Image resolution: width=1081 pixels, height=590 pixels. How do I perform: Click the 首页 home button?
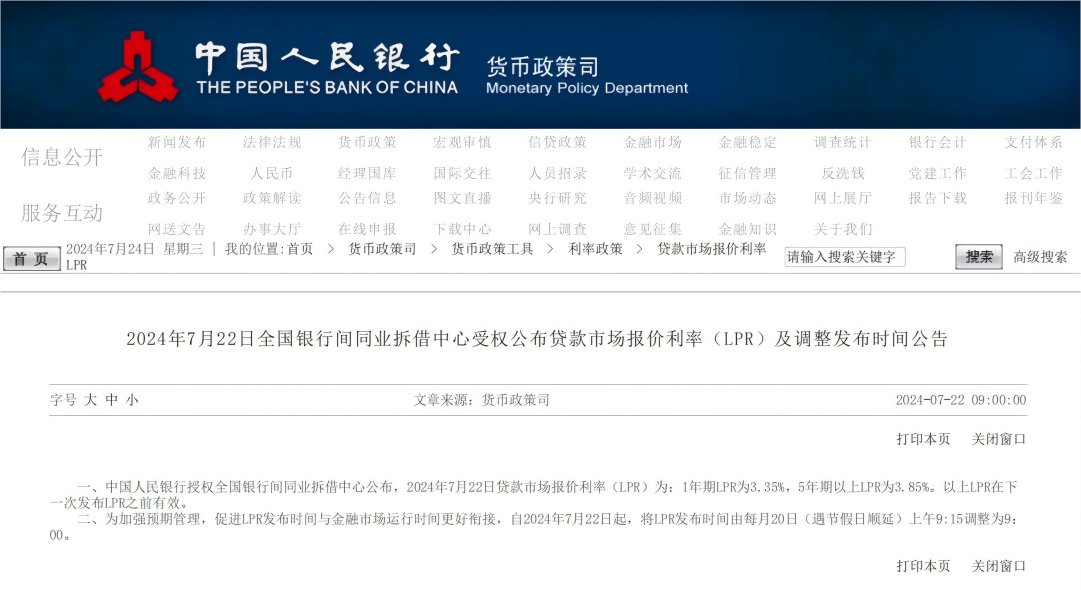(x=31, y=259)
